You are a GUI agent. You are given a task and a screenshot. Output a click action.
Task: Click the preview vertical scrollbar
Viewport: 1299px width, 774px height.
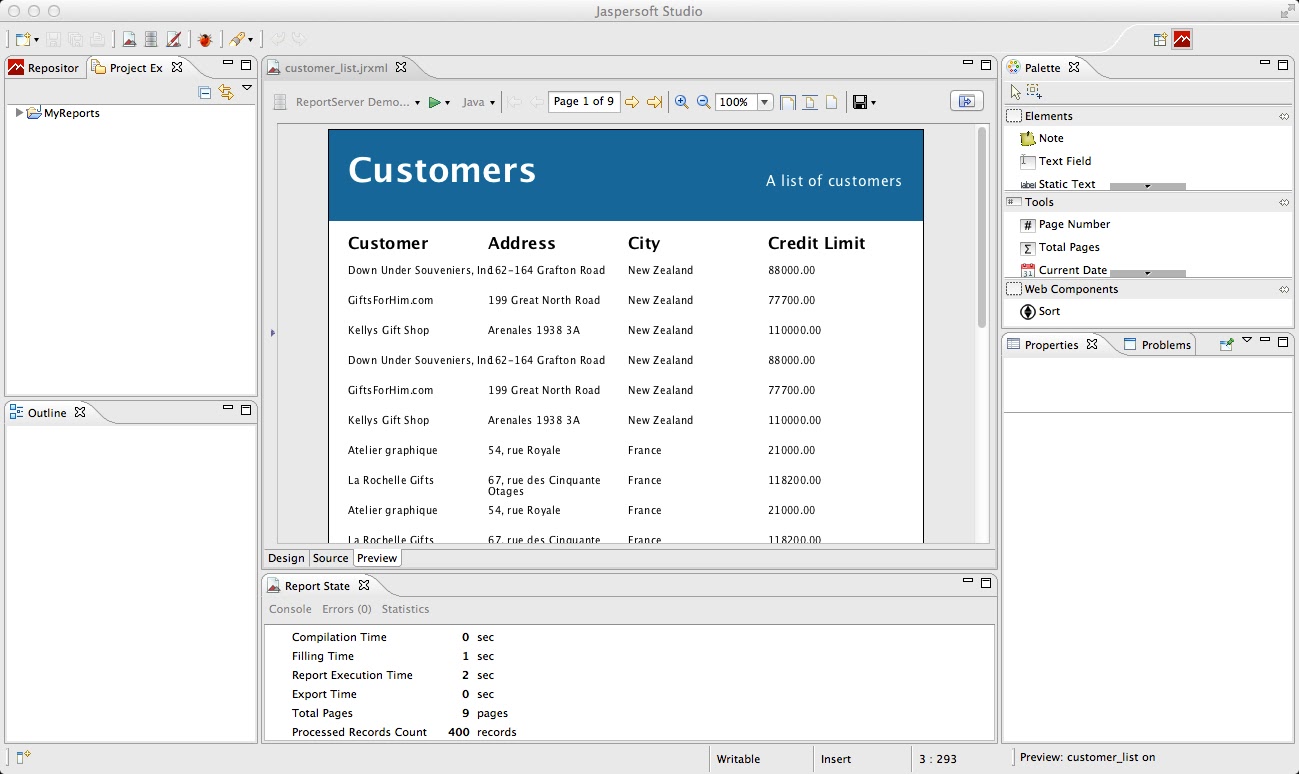pyautogui.click(x=982, y=228)
